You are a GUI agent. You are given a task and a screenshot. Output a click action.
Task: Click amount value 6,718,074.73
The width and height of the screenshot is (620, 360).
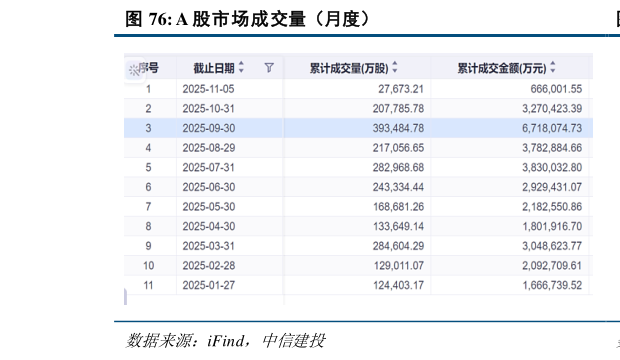pos(552,128)
